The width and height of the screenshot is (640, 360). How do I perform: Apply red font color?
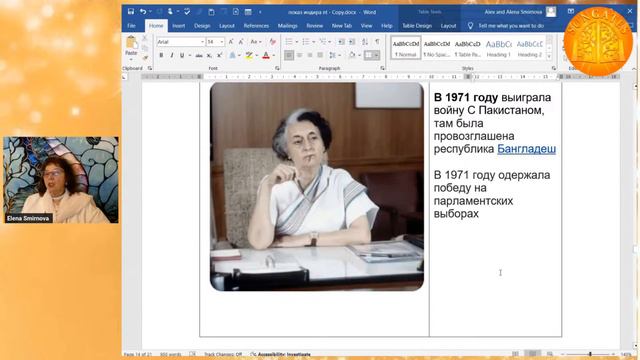click(x=266, y=55)
